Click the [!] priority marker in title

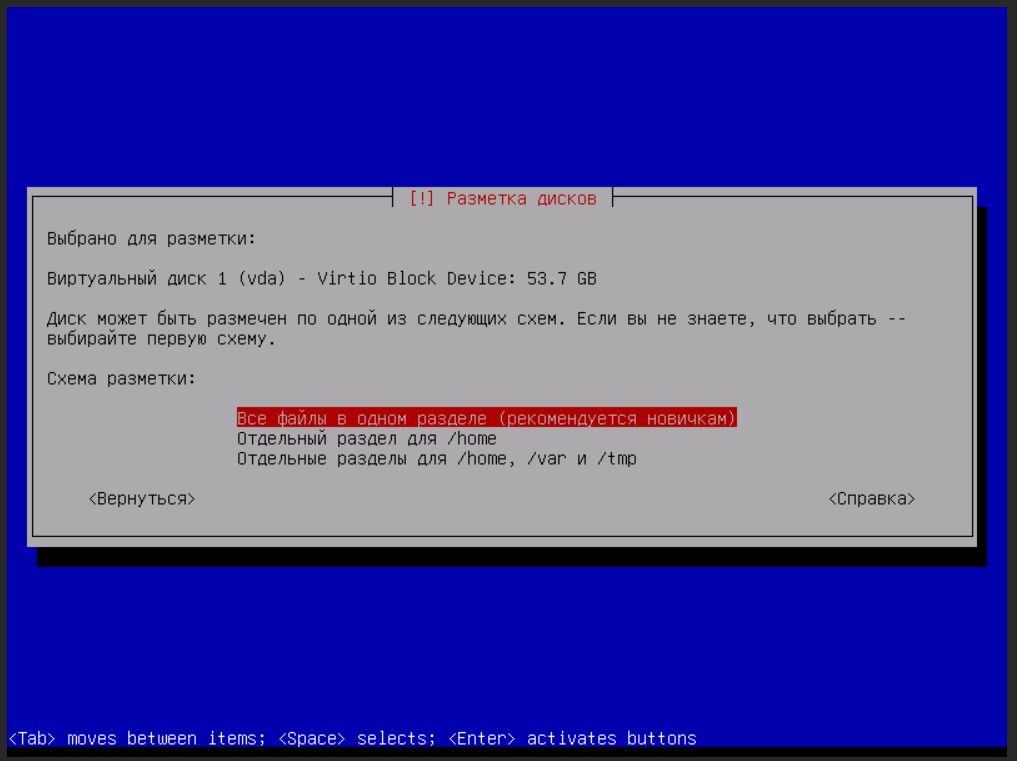[422, 198]
